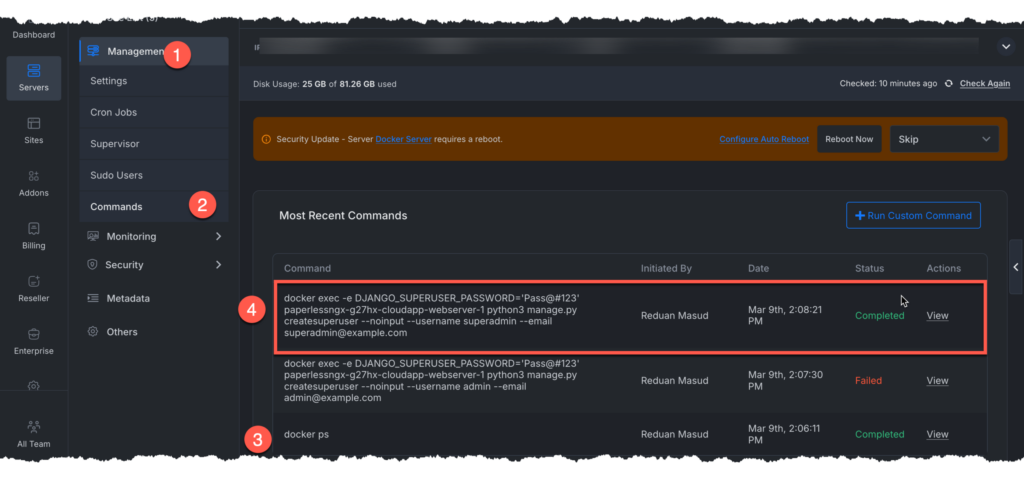Image resolution: width=1024 pixels, height=479 pixels.
Task: Click the Most Recent Commands heading
Action: [343, 216]
